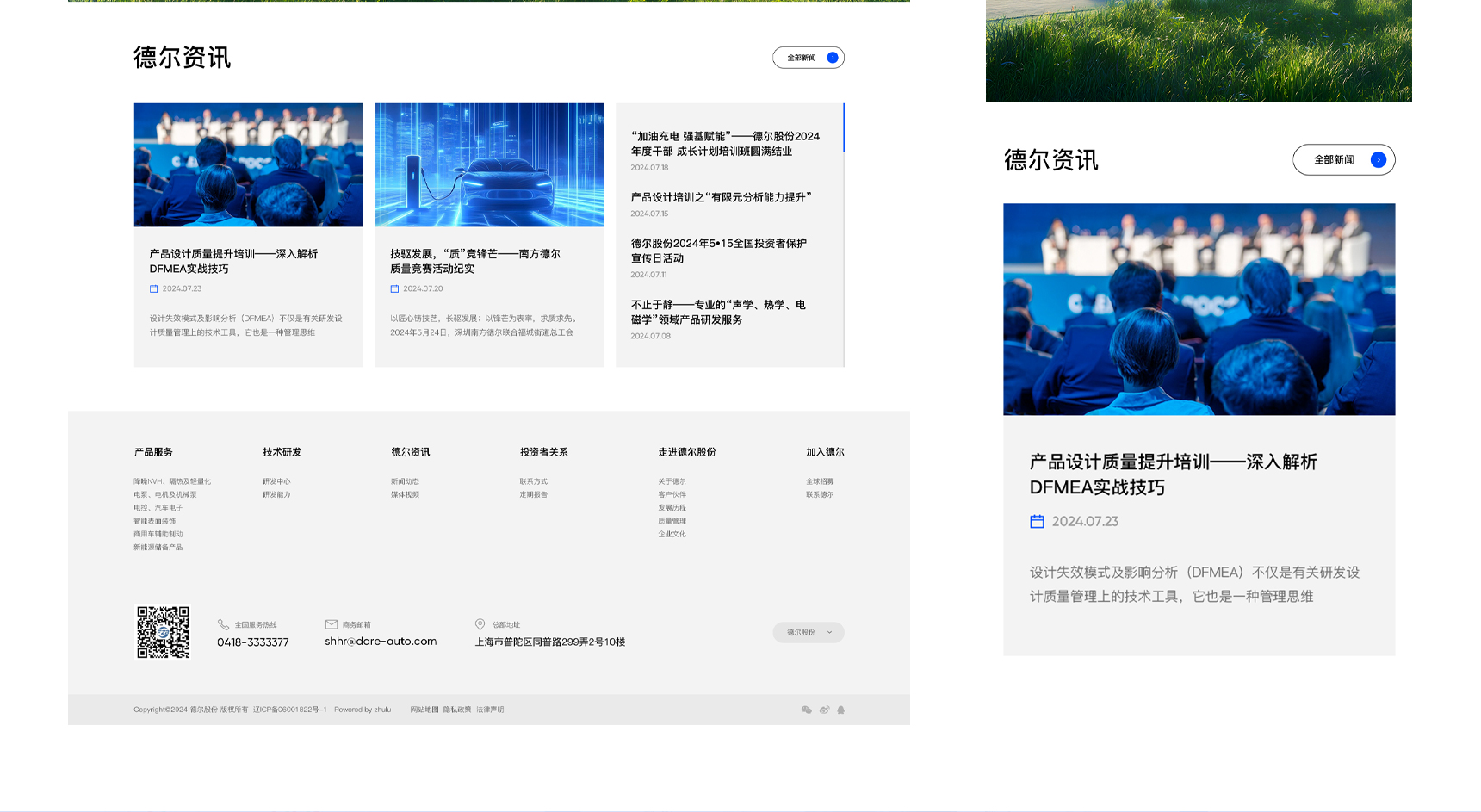Open the 网站地图 link in the footer bar
The width and height of the screenshot is (1481, 812).
(424, 710)
